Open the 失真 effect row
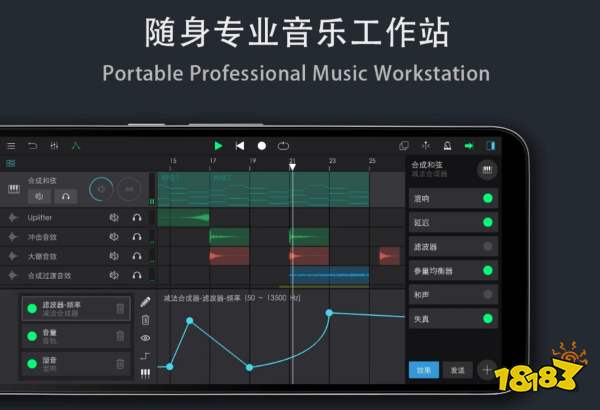This screenshot has height=410, width=600. 453,319
